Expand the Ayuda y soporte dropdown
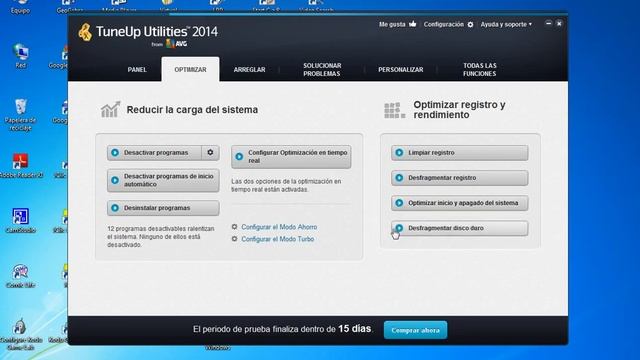640x360 pixels. pyautogui.click(x=506, y=24)
